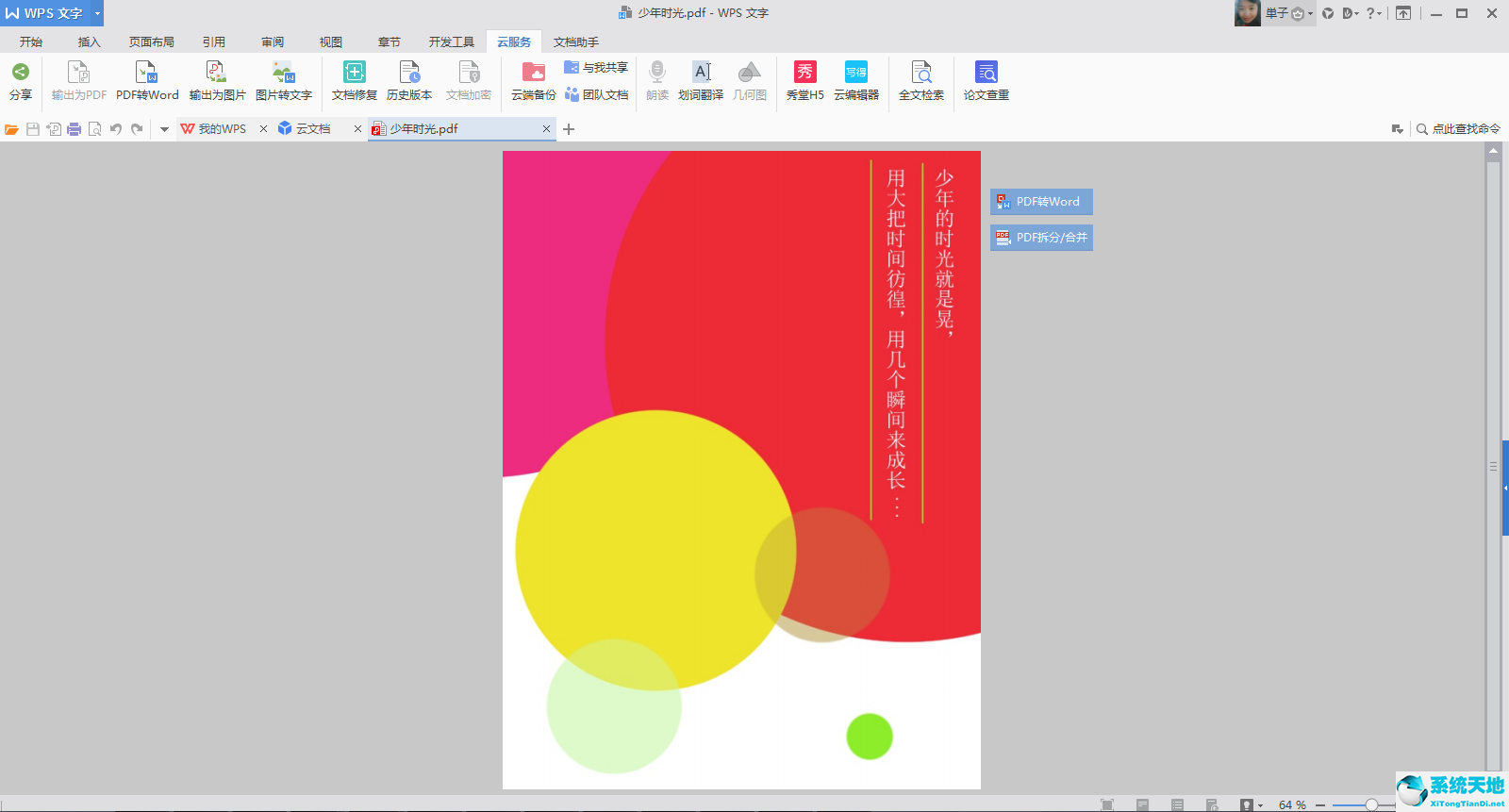This screenshot has width=1509, height=812.
Task: Expand the quick access toolbar dropdown arrow
Action: tap(164, 129)
